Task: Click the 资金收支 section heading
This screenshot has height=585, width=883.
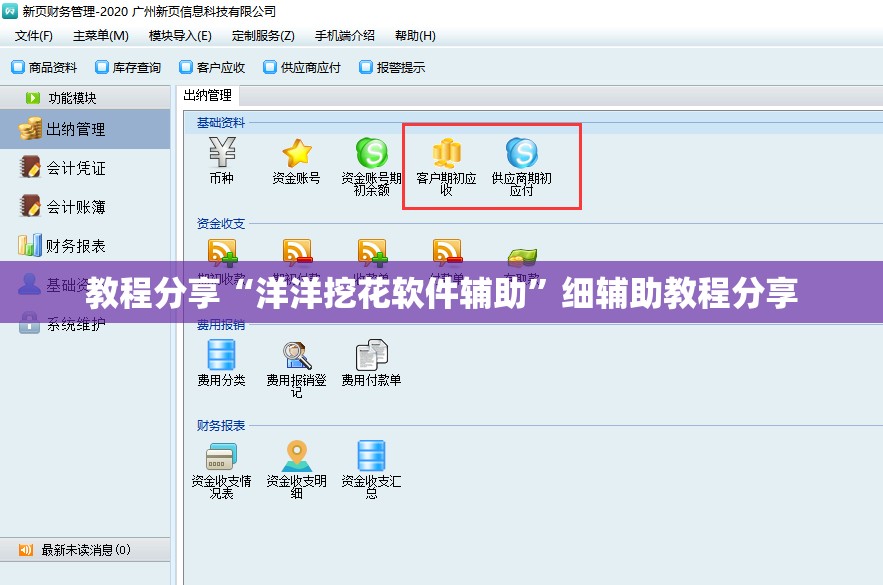Action: (x=221, y=224)
